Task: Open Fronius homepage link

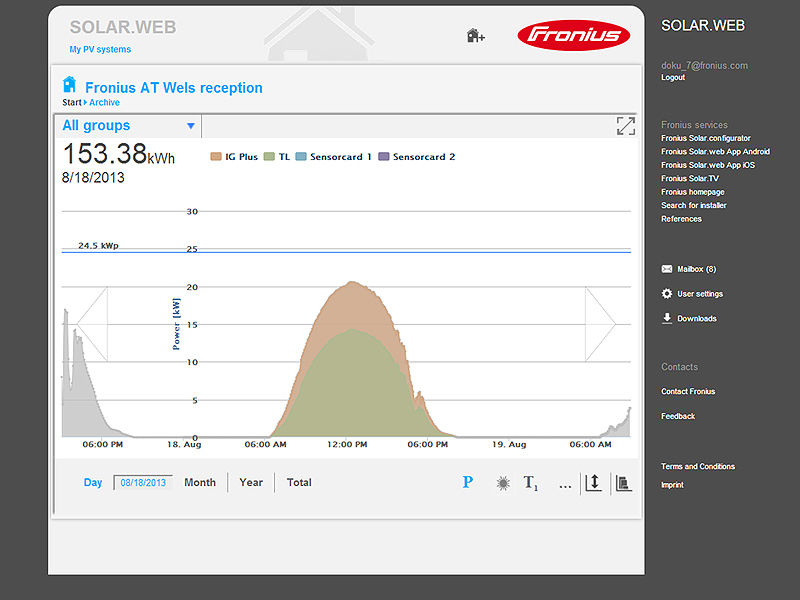Action: 692,192
